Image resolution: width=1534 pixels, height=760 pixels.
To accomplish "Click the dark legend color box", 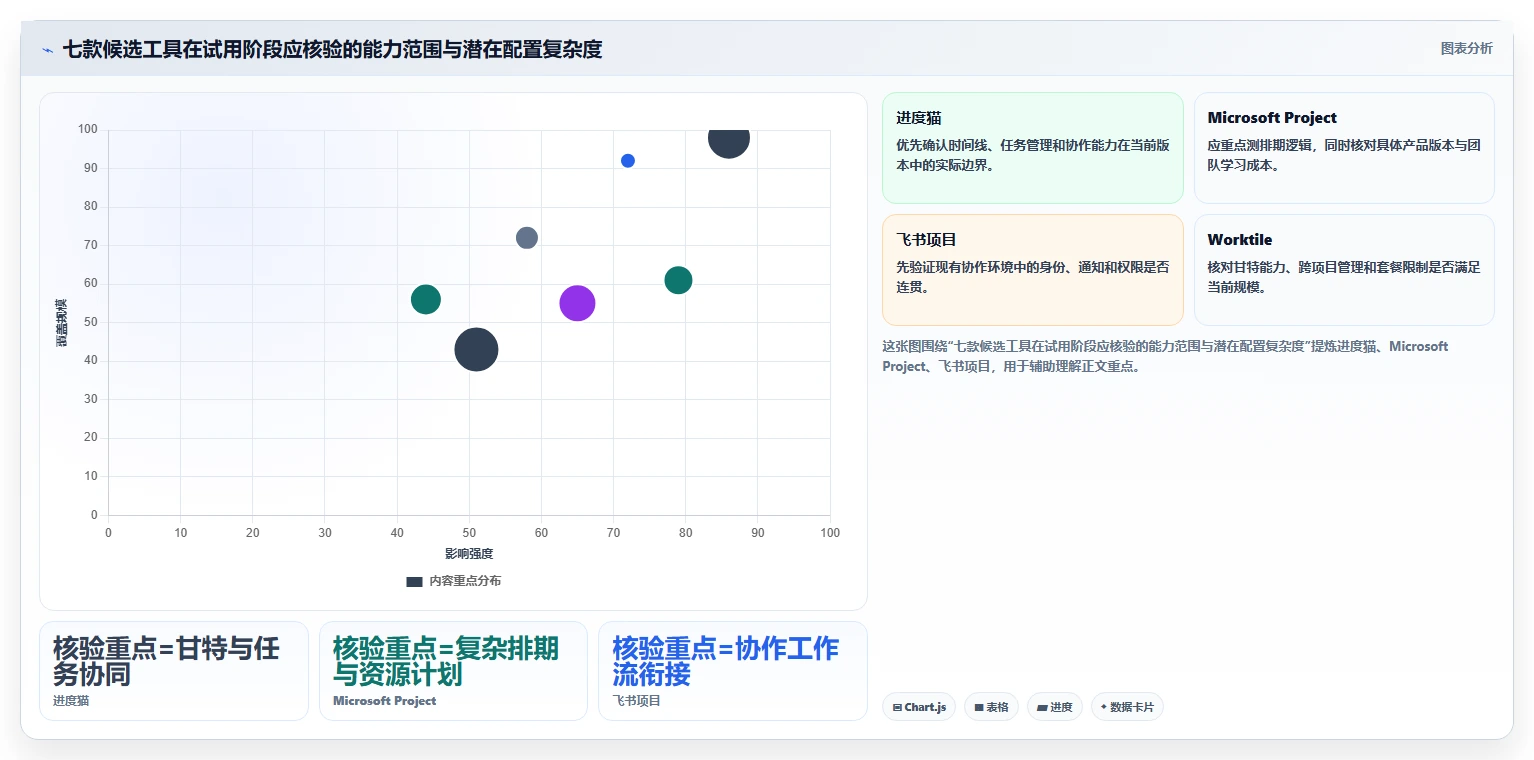I will [414, 581].
